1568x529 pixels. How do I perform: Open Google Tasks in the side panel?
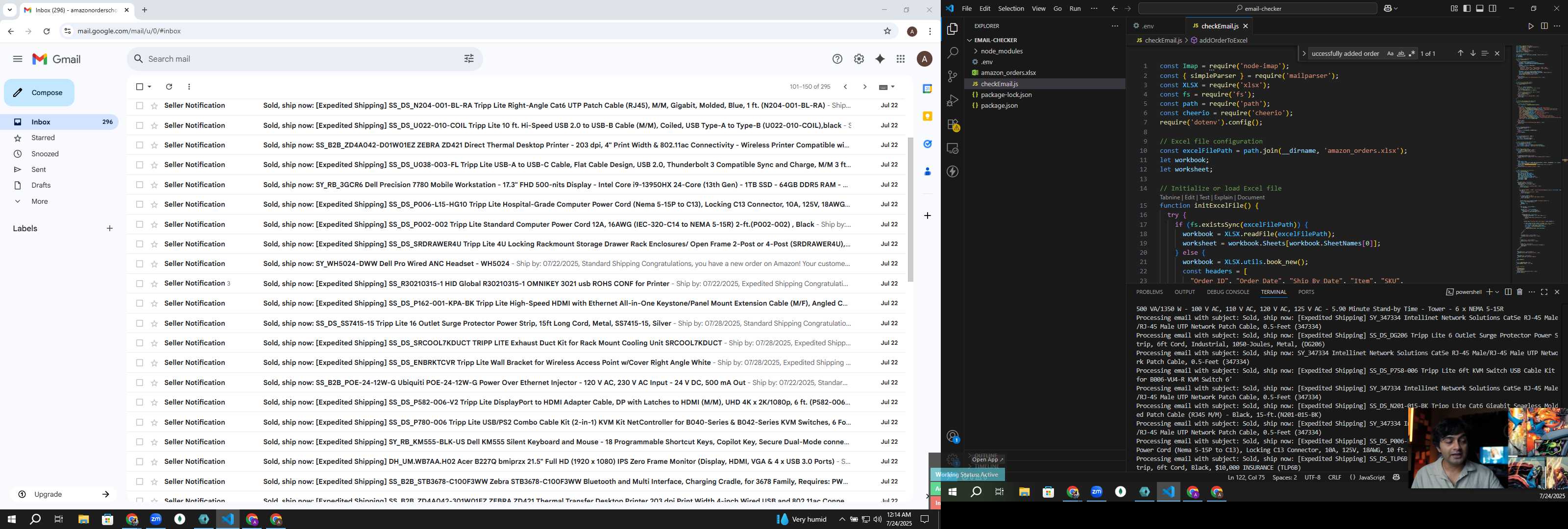point(927,144)
